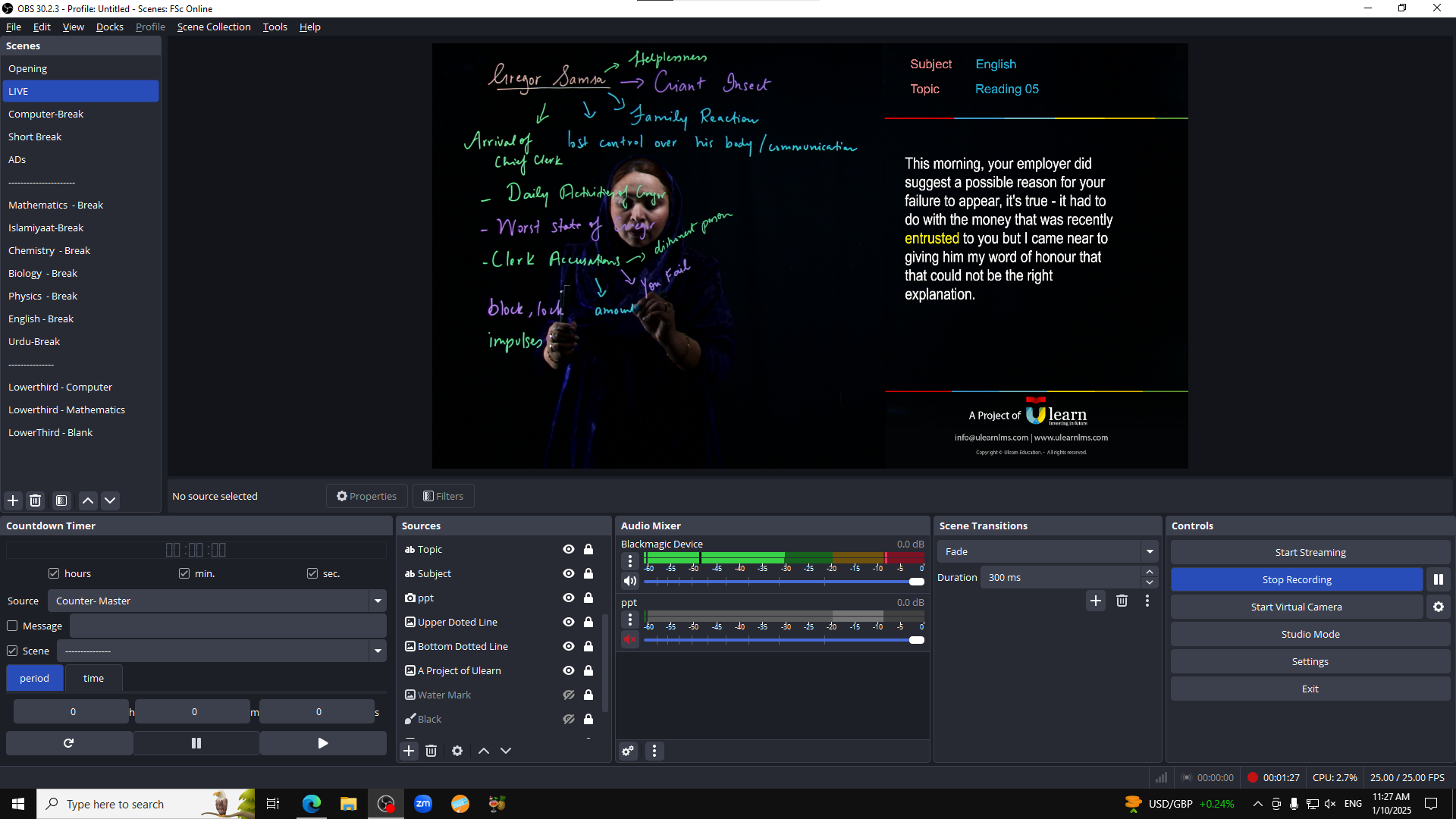Open the Scene Collection menu
Viewport: 1456px width, 819px height.
coord(214,27)
